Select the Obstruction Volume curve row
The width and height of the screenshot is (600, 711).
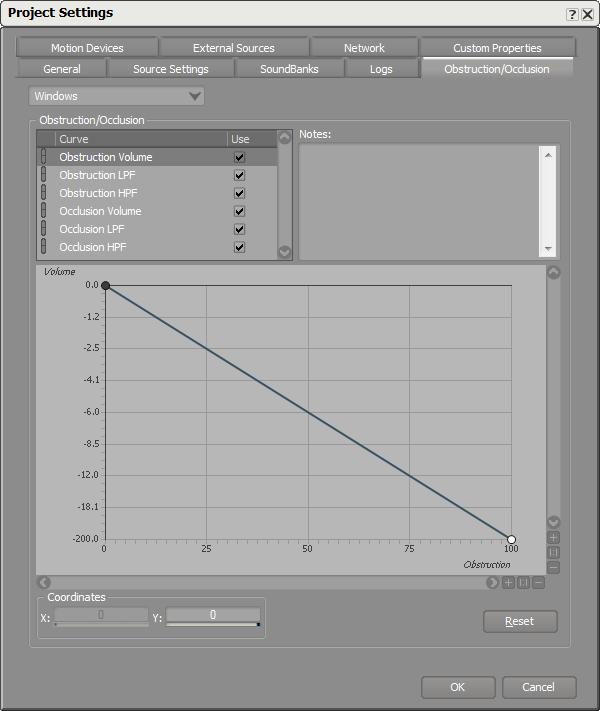click(157, 157)
